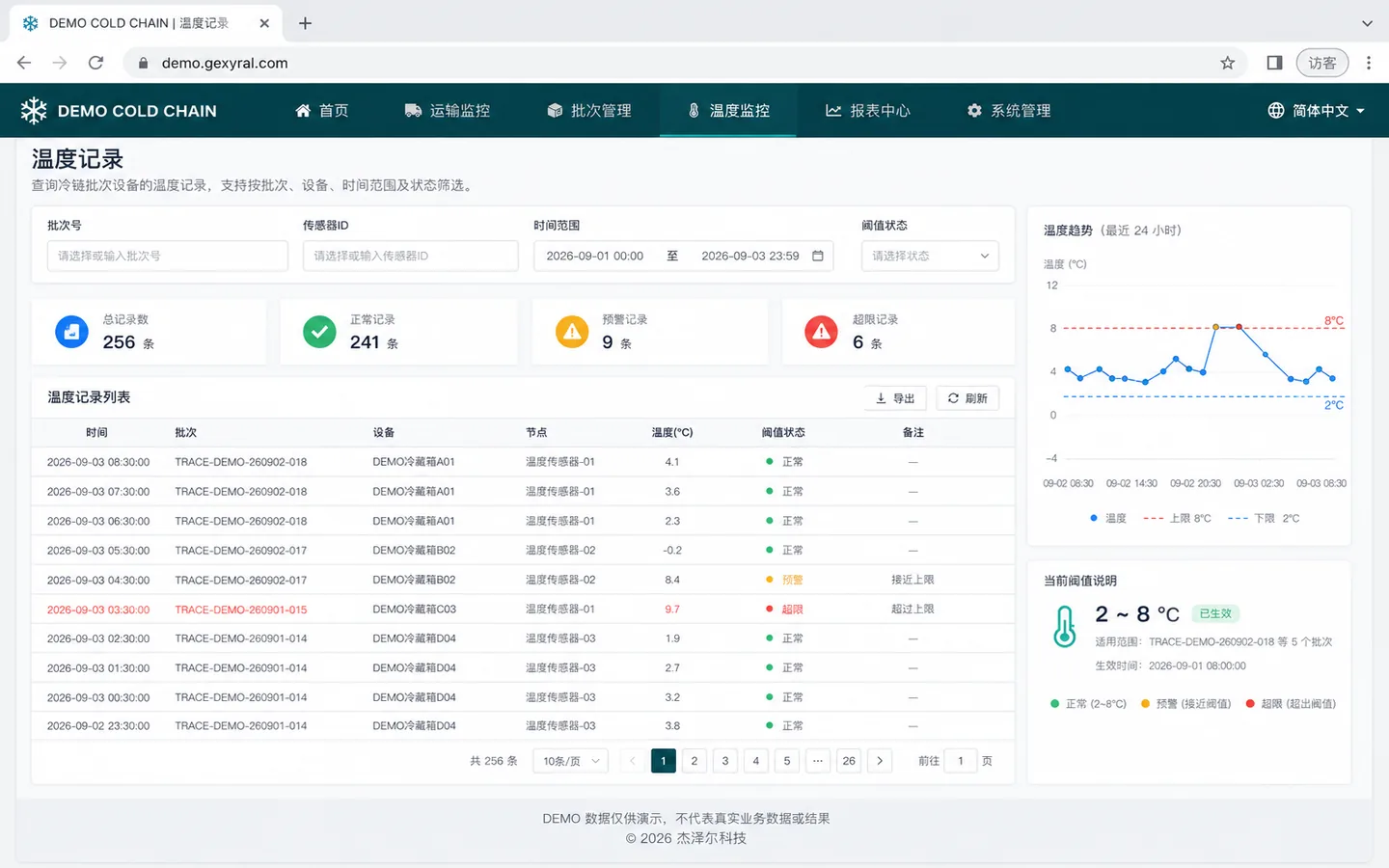The height and width of the screenshot is (868, 1389).
Task: Open Chrome's three-dot menu
Action: tap(1369, 63)
